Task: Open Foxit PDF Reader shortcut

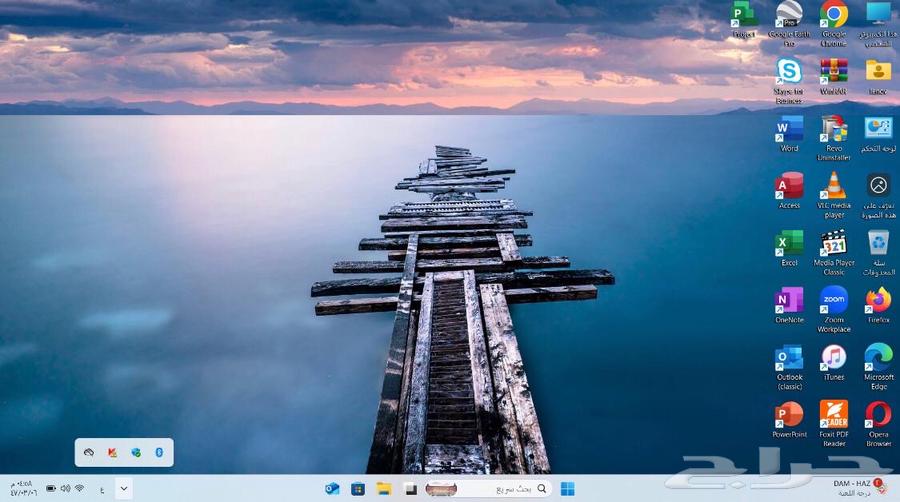Action: (833, 424)
